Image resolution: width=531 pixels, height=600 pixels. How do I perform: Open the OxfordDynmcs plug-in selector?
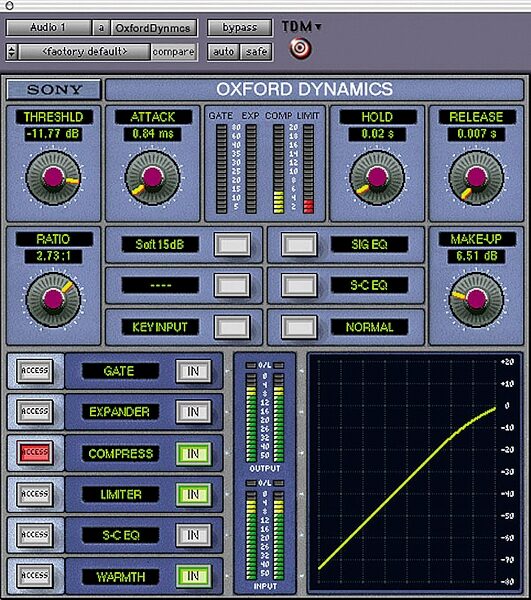[154, 28]
